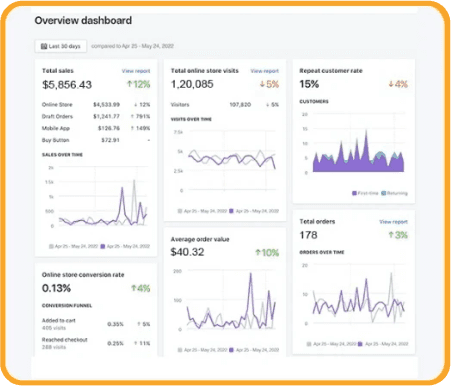Click the First-time purple legend swatch
Image resolution: width=451 pixels, height=386 pixels.
[354, 193]
